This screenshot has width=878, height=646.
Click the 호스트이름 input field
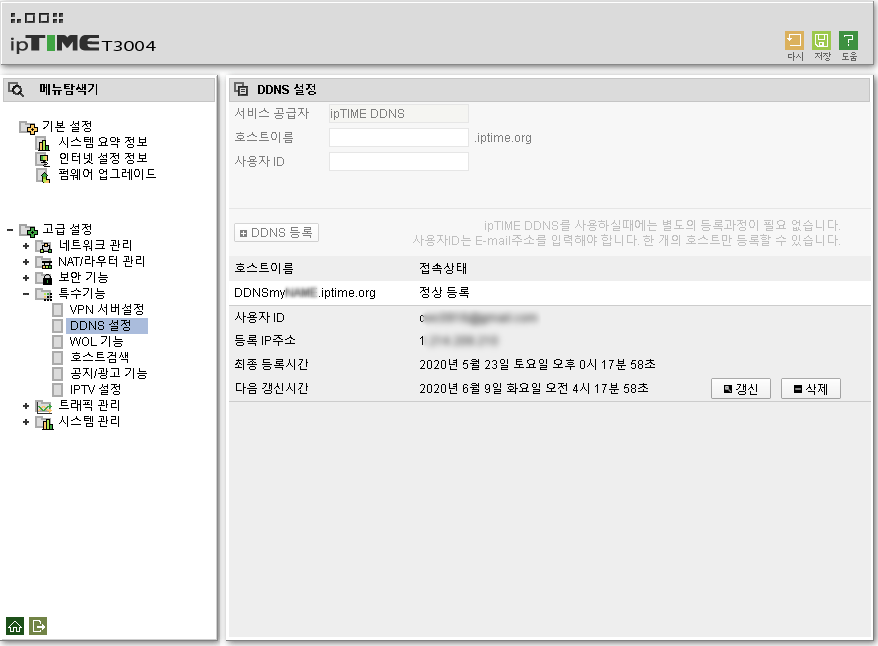click(x=399, y=138)
